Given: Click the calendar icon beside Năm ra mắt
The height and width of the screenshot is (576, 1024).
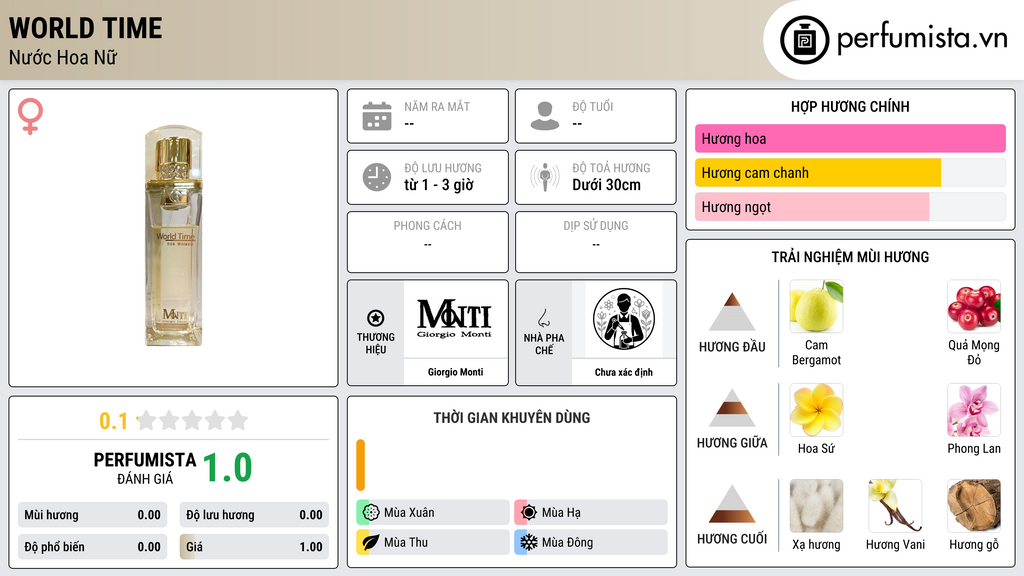Looking at the screenshot, I should pos(377,116).
